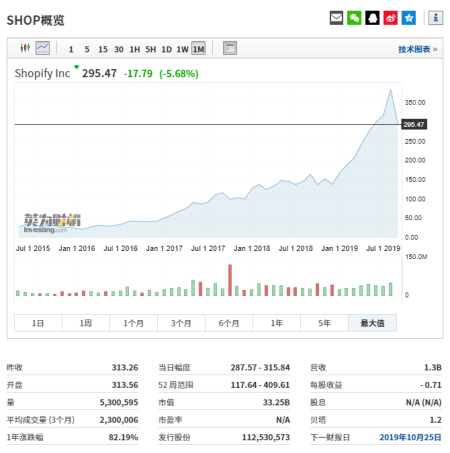The height and width of the screenshot is (453, 450).
Task: Click the SHOP概览 heading
Action: (36, 20)
